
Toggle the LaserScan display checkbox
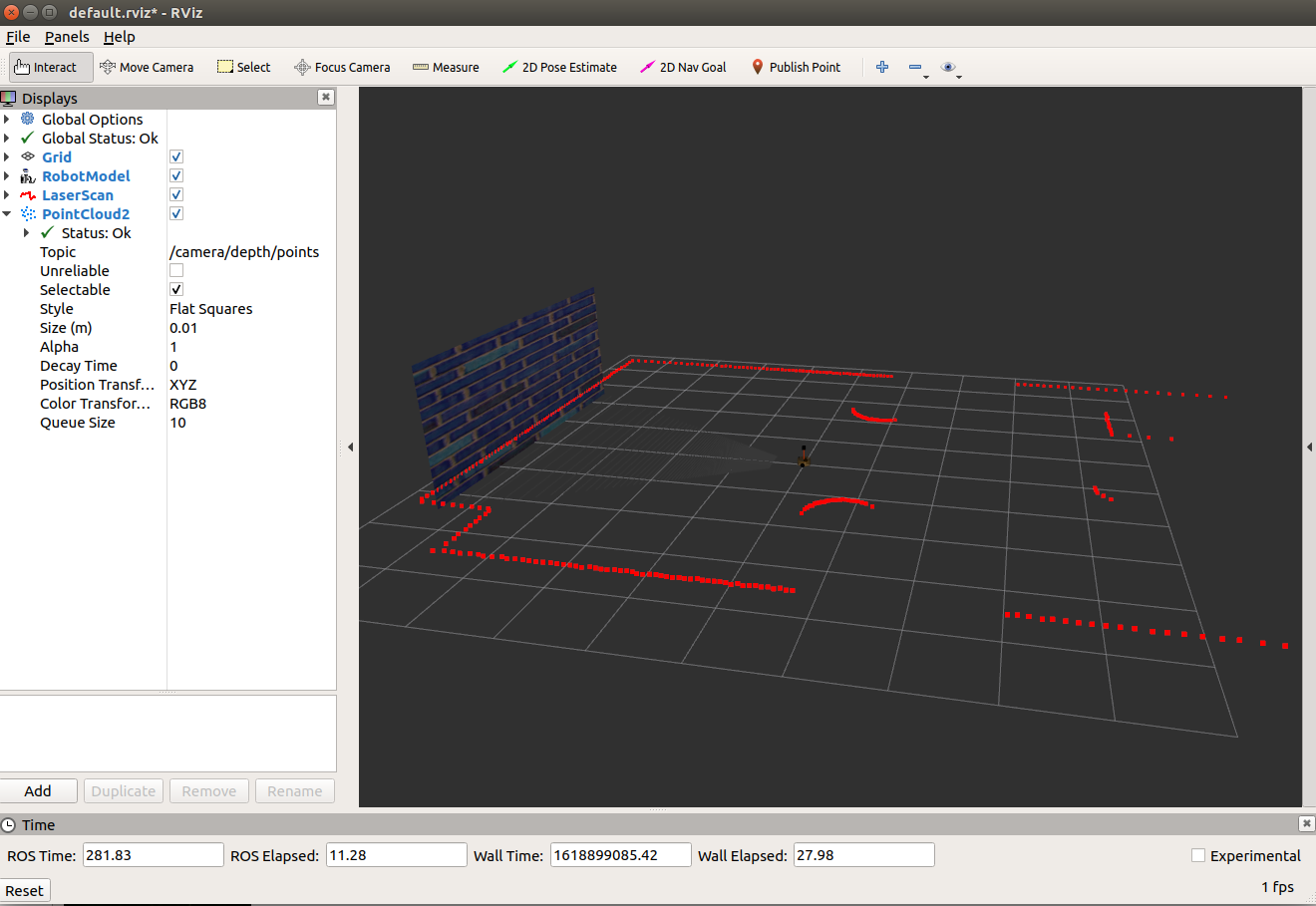176,194
